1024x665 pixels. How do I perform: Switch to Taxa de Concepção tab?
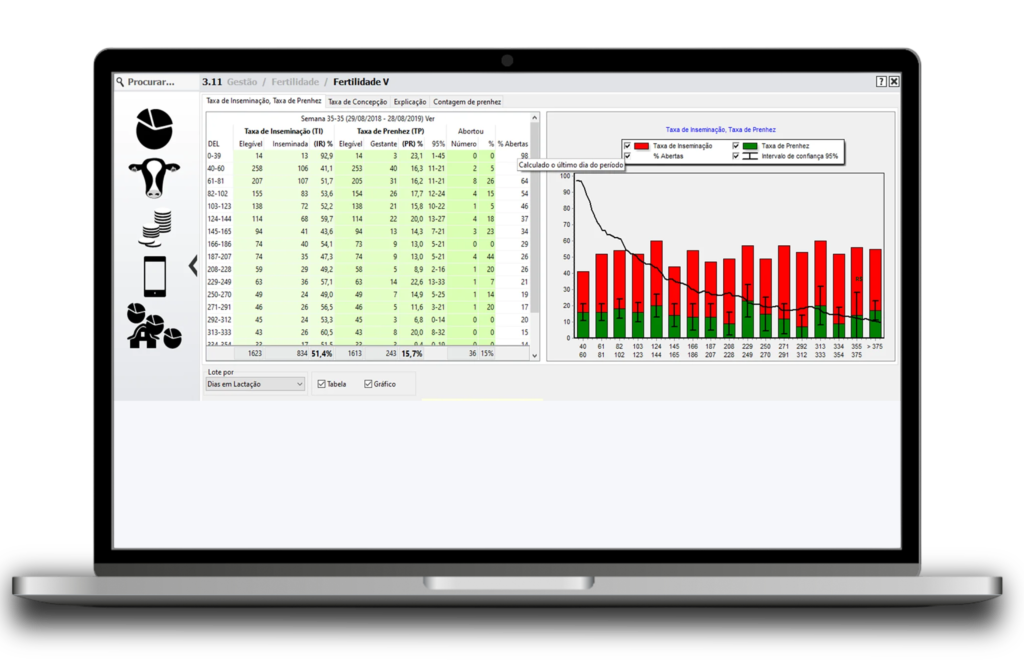(357, 102)
